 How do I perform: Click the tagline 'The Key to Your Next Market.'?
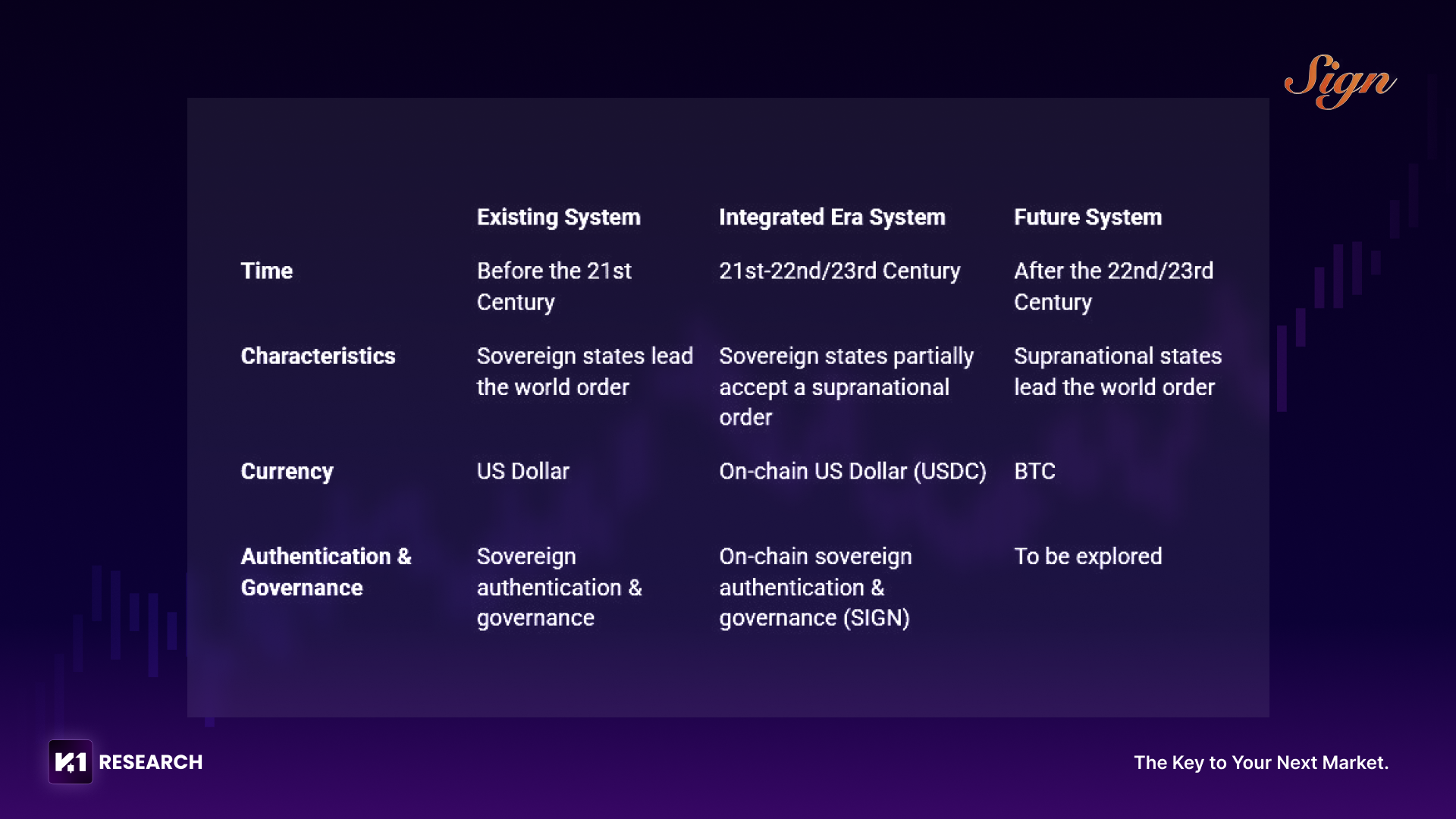(1260, 762)
